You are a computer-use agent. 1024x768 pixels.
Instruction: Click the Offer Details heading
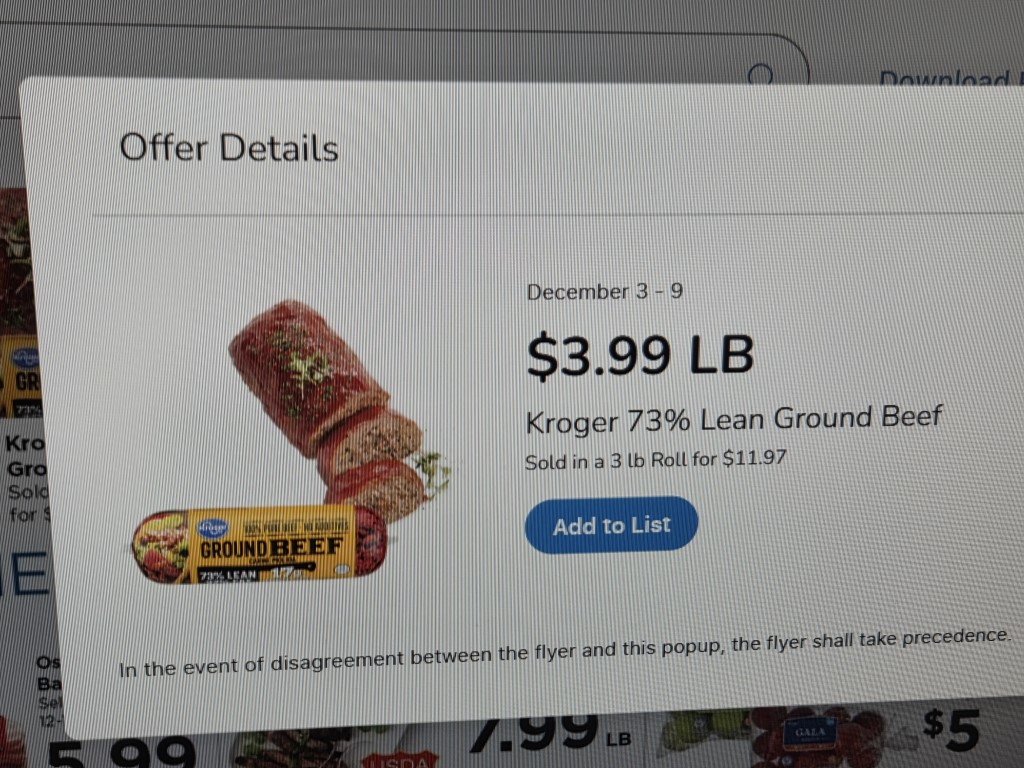pyautogui.click(x=229, y=148)
